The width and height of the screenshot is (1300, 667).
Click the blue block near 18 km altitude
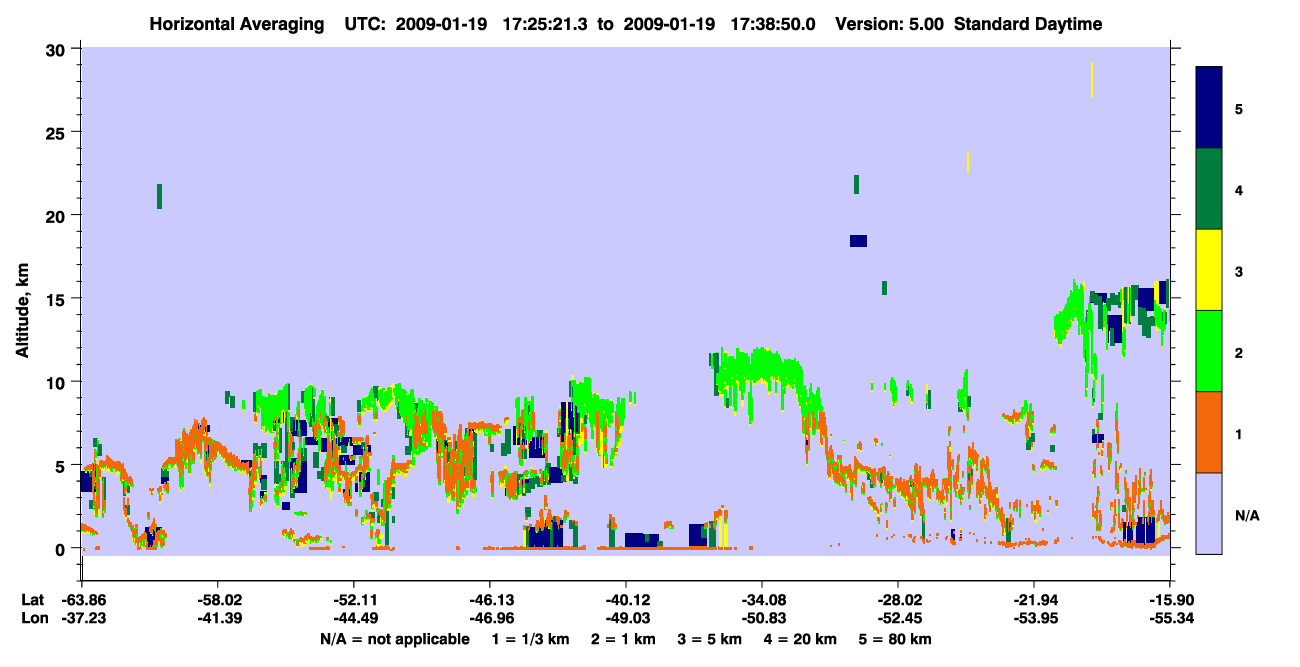tap(858, 240)
